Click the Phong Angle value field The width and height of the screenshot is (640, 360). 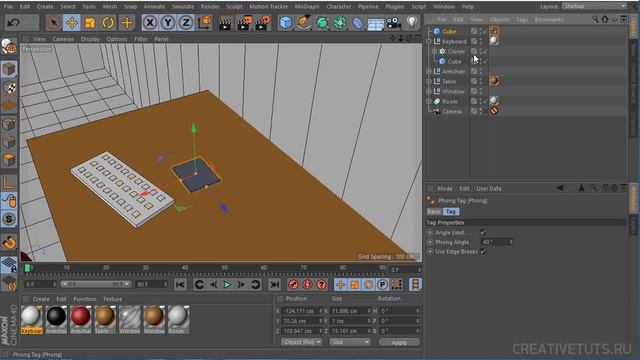coord(496,242)
